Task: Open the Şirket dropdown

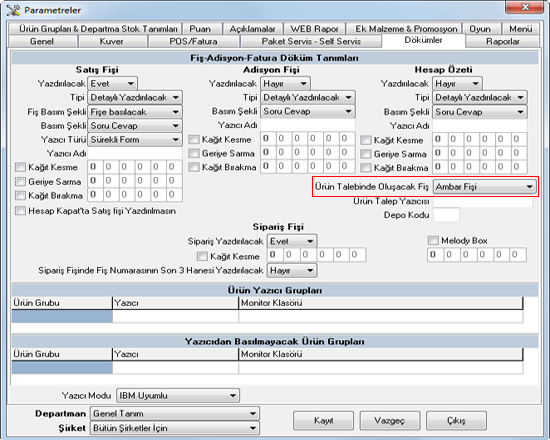Action: 174,428
